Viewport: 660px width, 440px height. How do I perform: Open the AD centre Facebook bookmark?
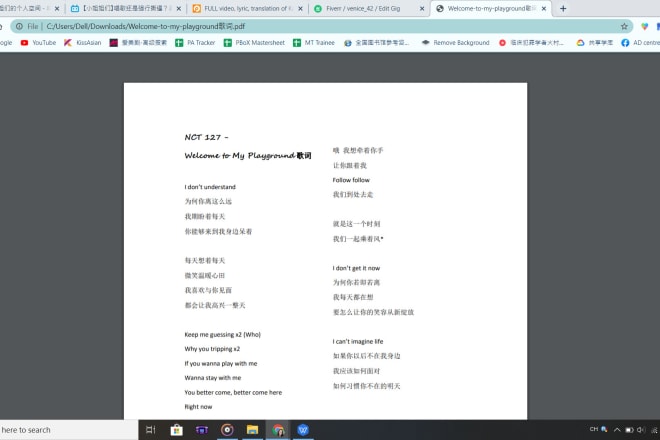coord(640,43)
